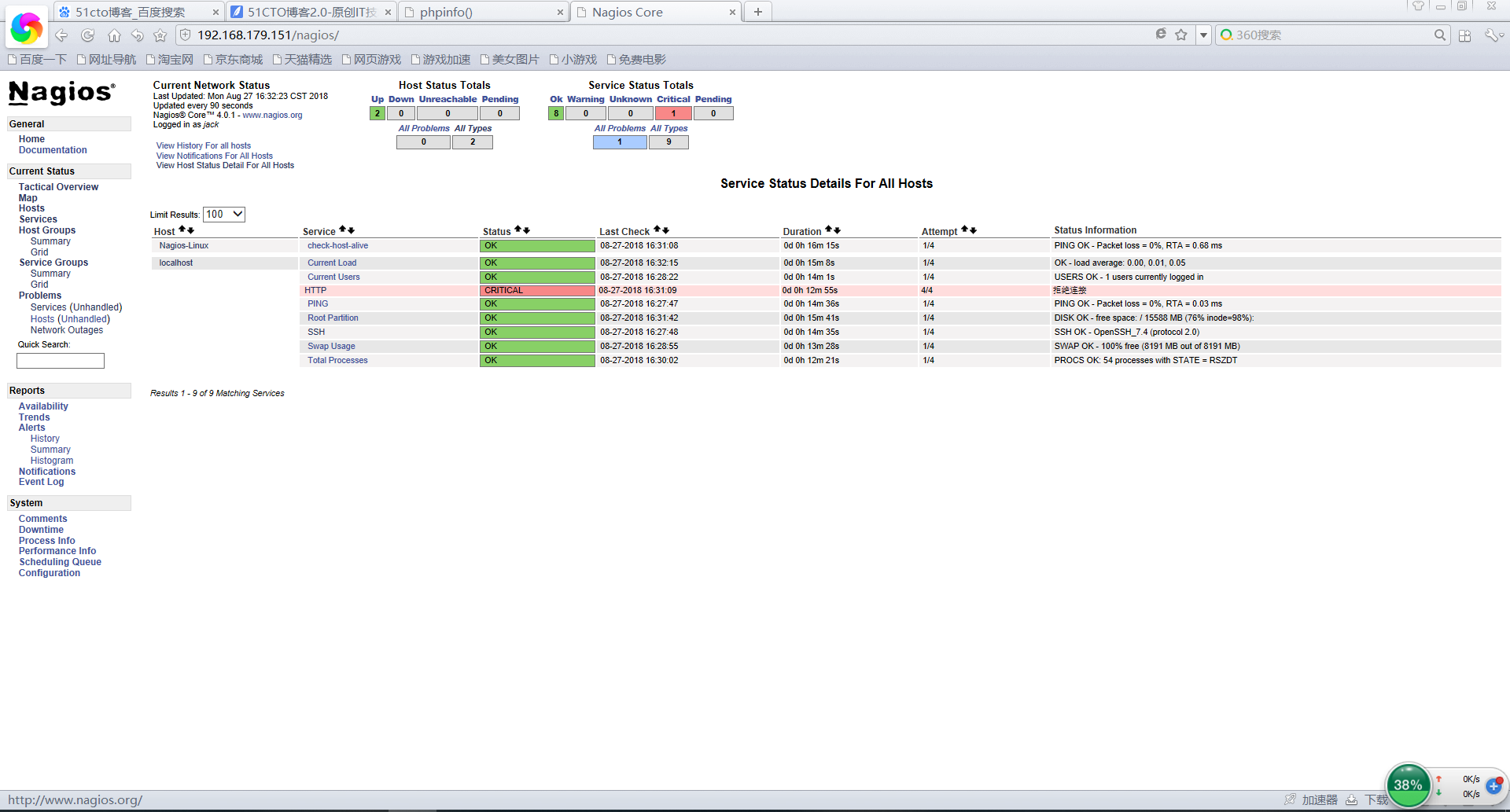Switch to the 51cto博客 Baidu search tab
Screen dimensions: 1510x812
[130, 13]
